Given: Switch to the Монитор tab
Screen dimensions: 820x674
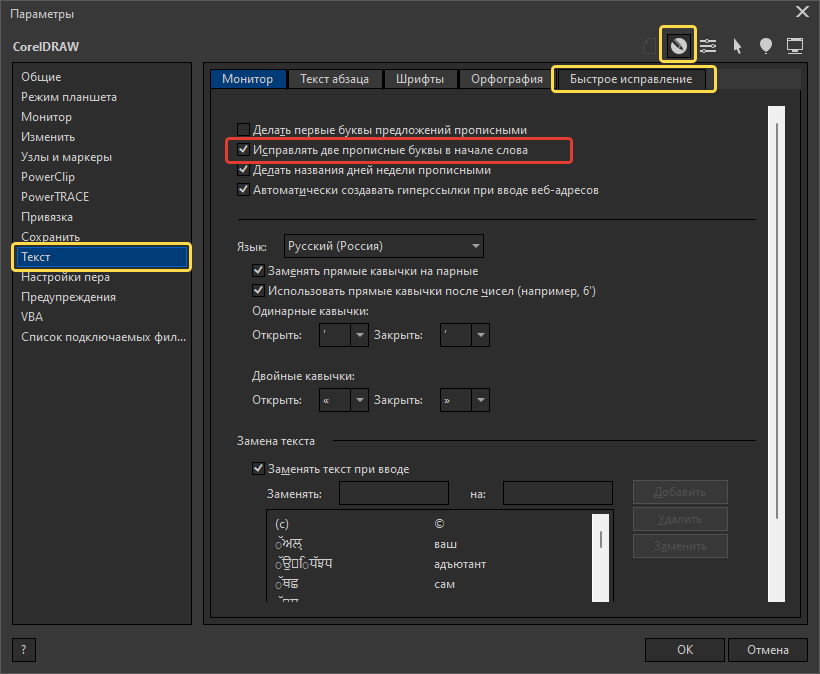Looking at the screenshot, I should [248, 79].
